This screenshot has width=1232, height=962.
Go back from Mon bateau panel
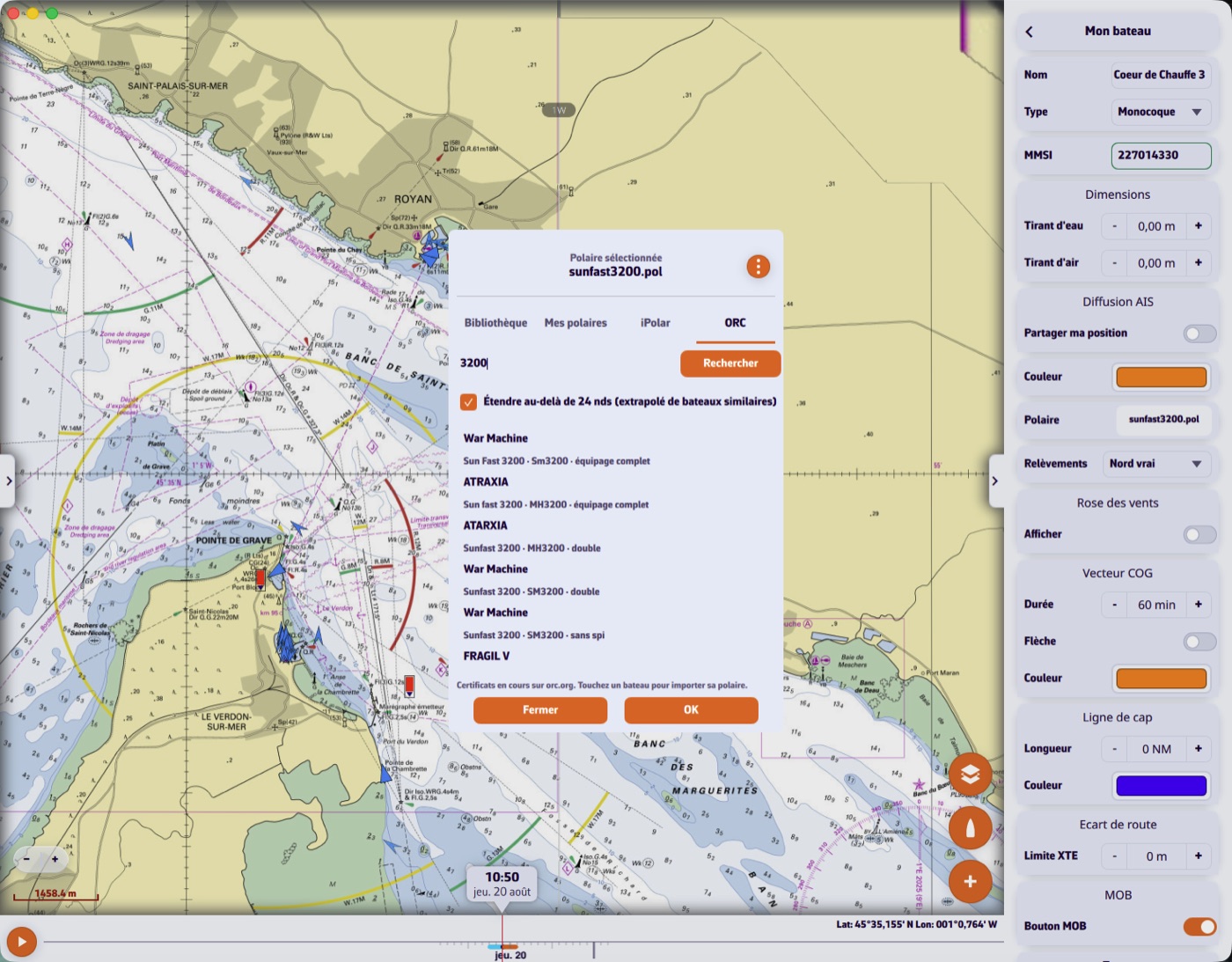(x=1029, y=32)
